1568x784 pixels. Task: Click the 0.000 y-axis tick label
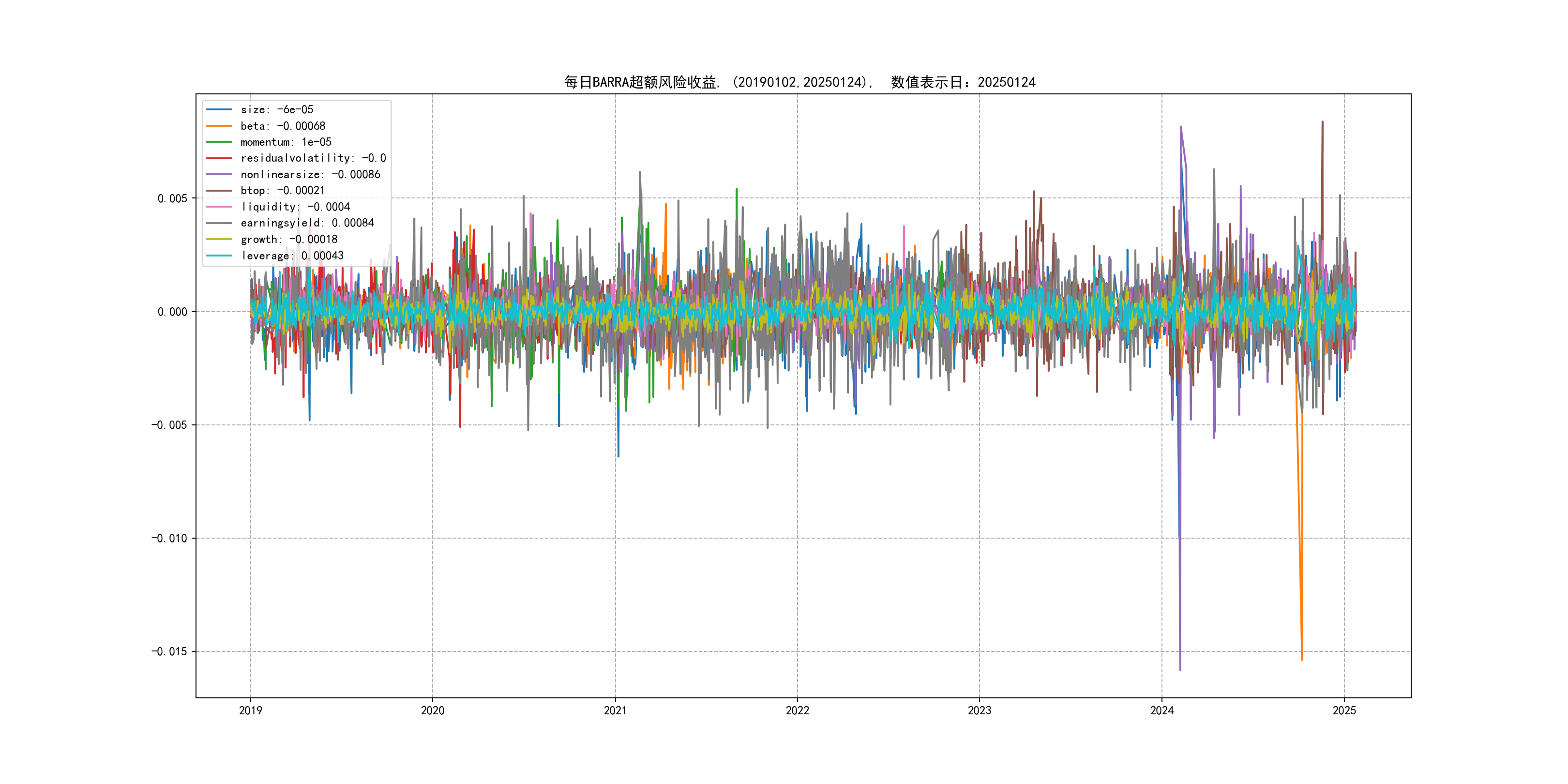[x=172, y=312]
